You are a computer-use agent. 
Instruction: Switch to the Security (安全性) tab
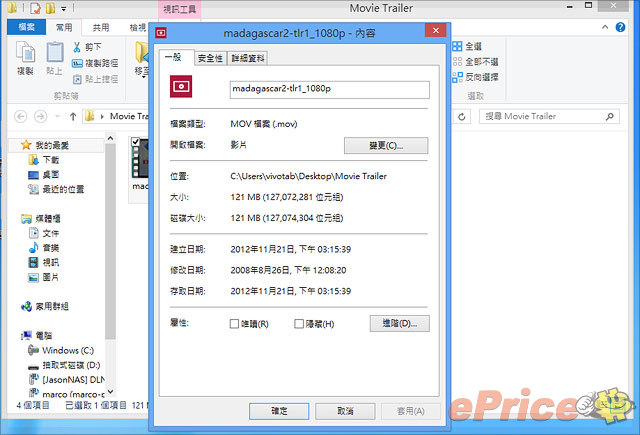click(210, 58)
